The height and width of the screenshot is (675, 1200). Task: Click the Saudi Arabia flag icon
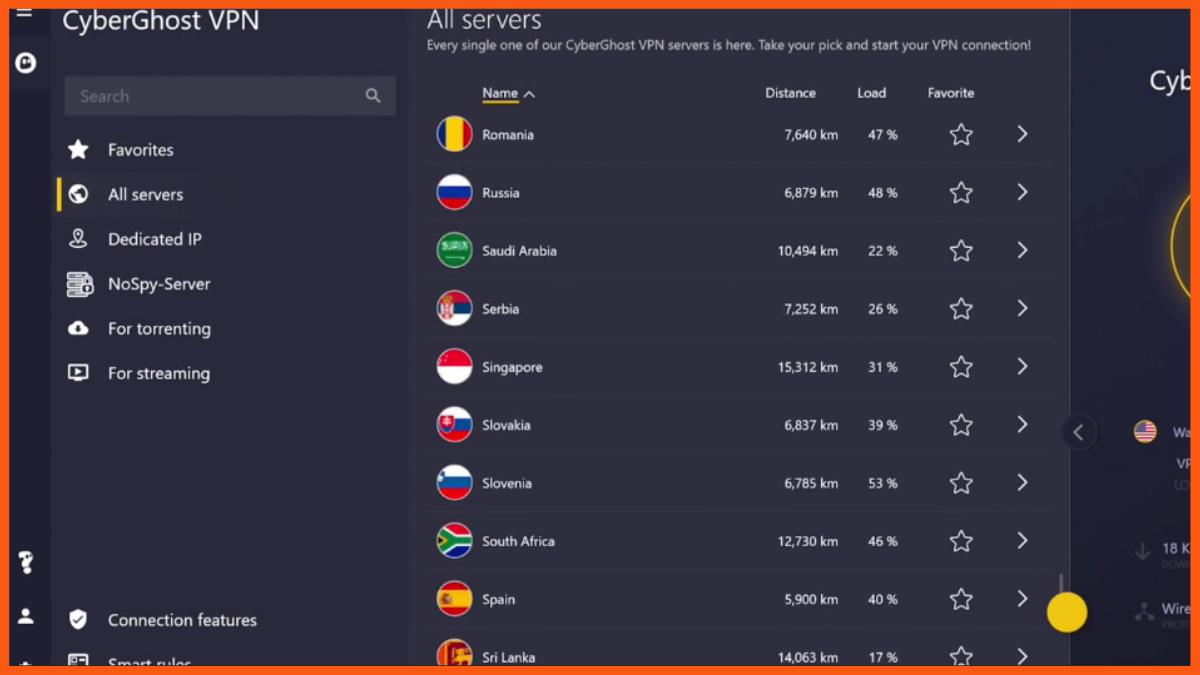pos(454,250)
